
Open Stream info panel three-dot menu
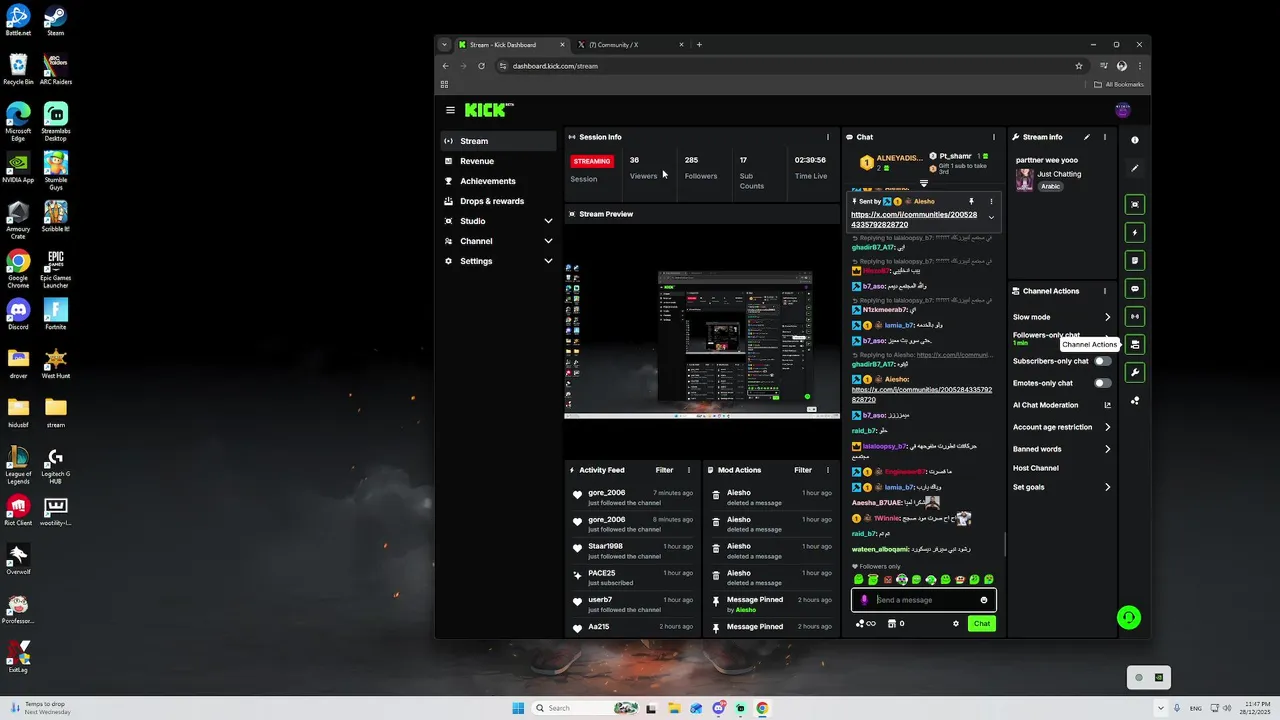[x=1105, y=137]
